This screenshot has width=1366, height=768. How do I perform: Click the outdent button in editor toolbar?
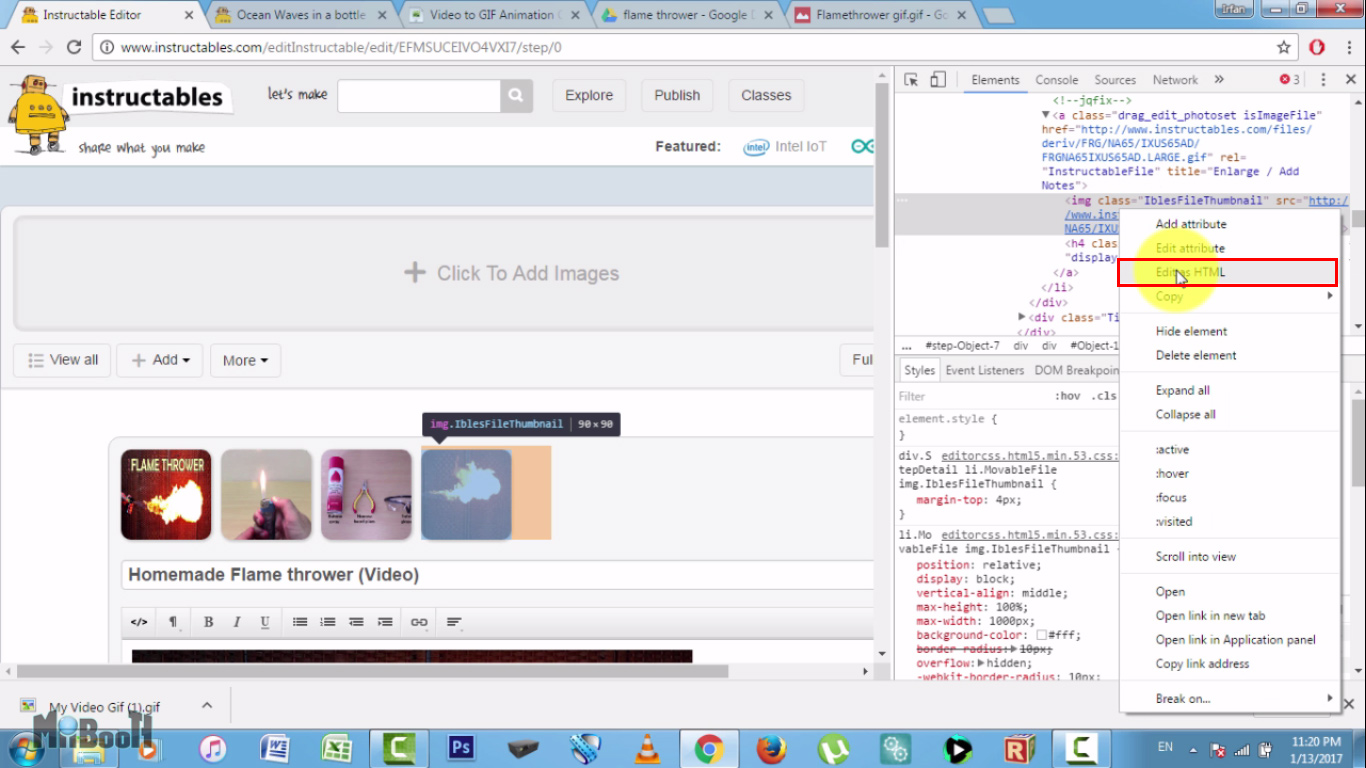356,622
